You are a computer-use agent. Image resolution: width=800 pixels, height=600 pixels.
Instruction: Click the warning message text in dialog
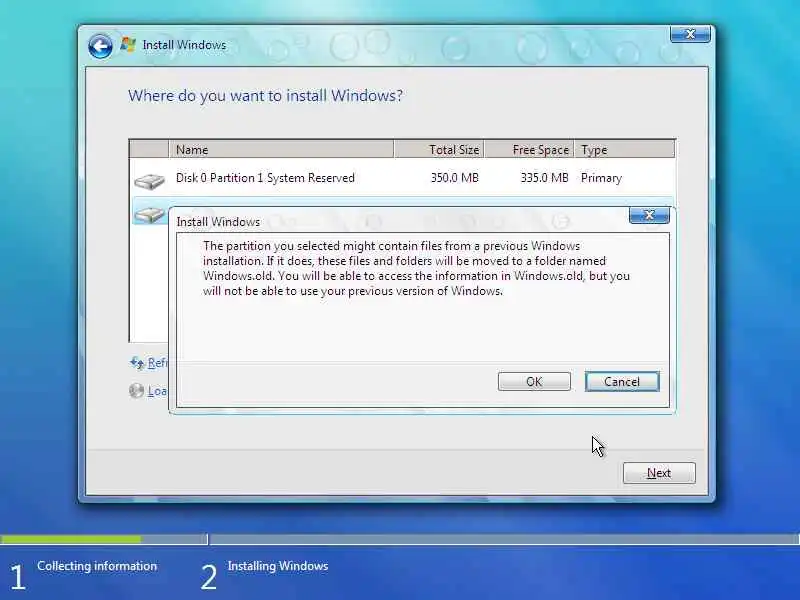click(x=416, y=268)
